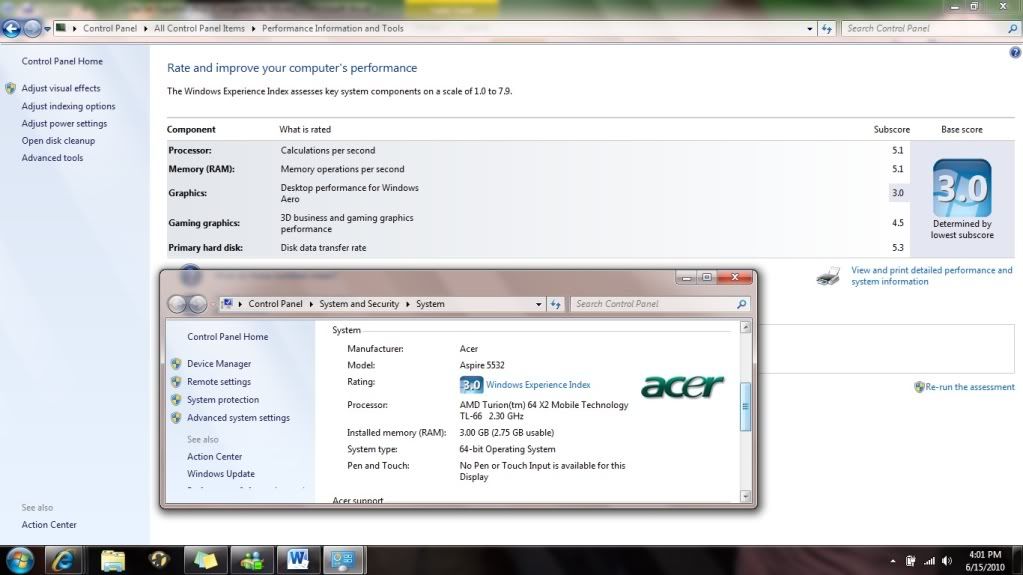
Task: Open Windows Experience Index link
Action: (x=538, y=385)
